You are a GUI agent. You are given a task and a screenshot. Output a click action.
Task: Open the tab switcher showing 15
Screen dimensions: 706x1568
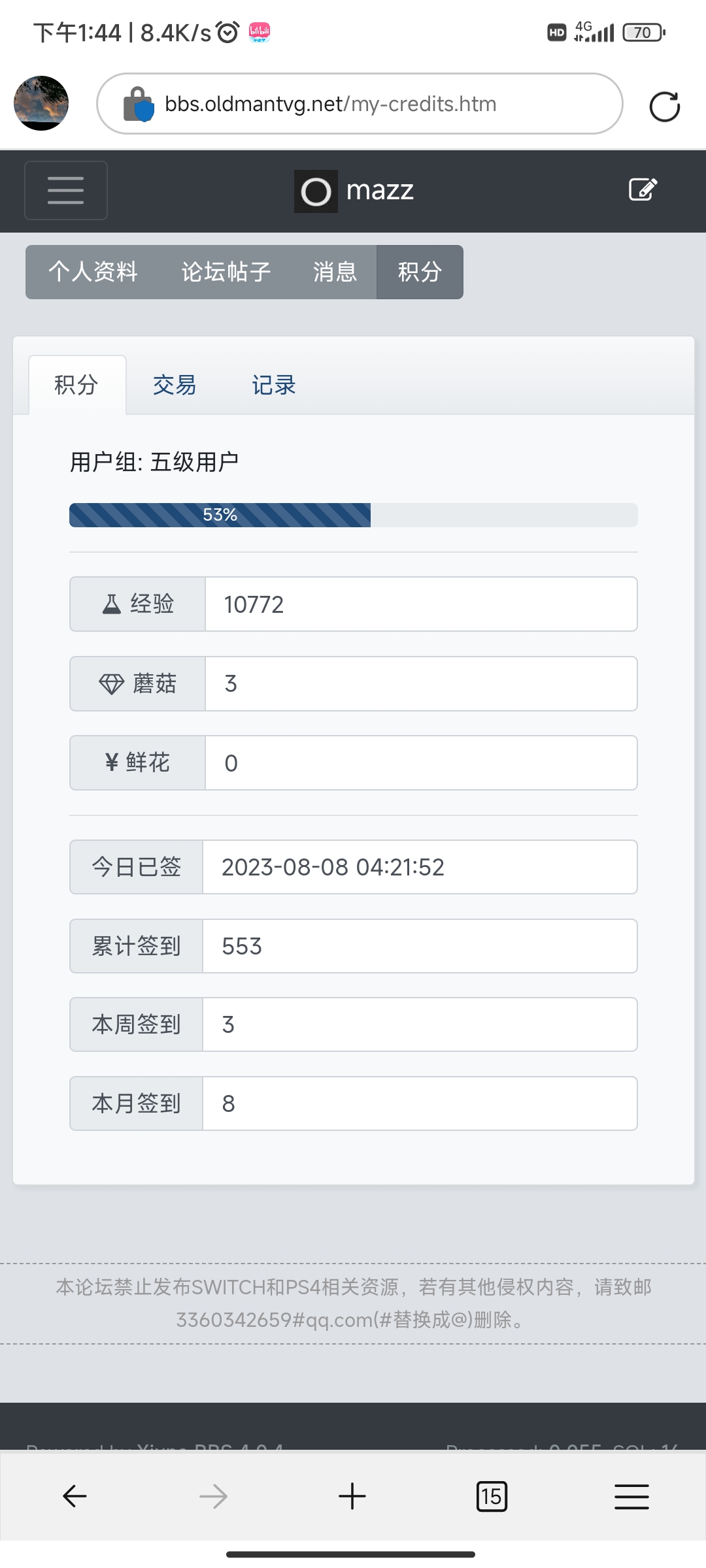pyautogui.click(x=492, y=1495)
